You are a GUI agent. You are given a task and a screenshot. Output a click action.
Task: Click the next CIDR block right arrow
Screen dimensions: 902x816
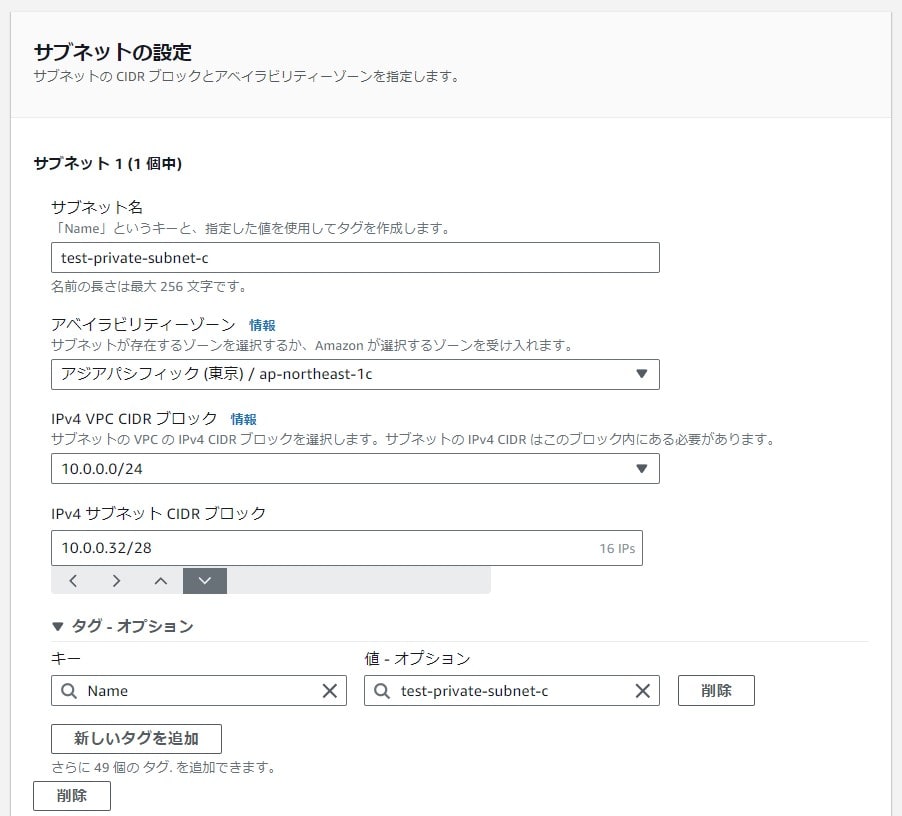(116, 581)
